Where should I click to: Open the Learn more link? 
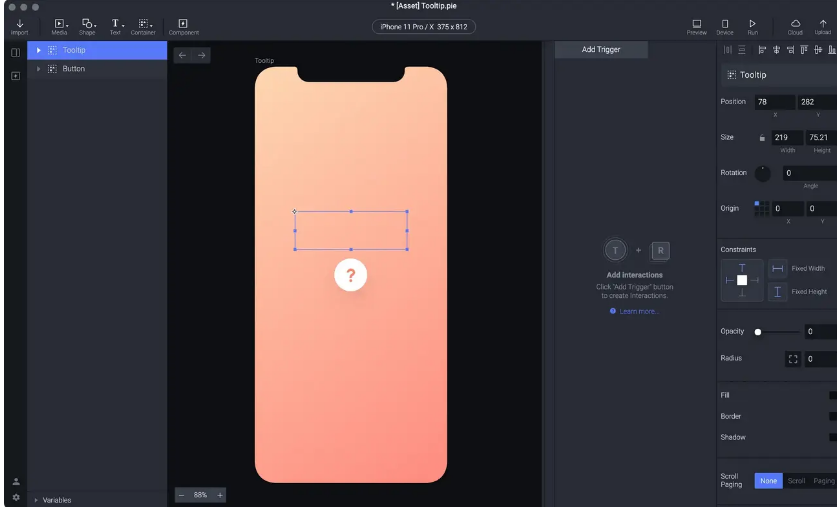pyautogui.click(x=639, y=312)
